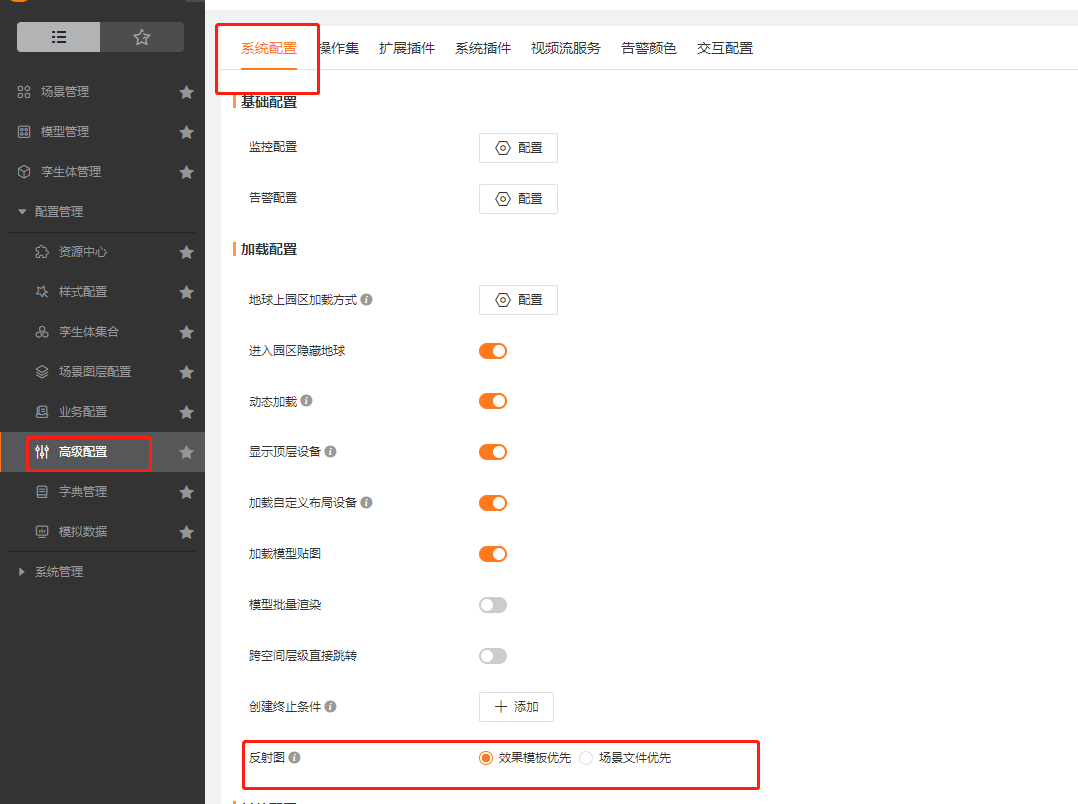Open 模拟数据 in the sidebar

[82, 532]
